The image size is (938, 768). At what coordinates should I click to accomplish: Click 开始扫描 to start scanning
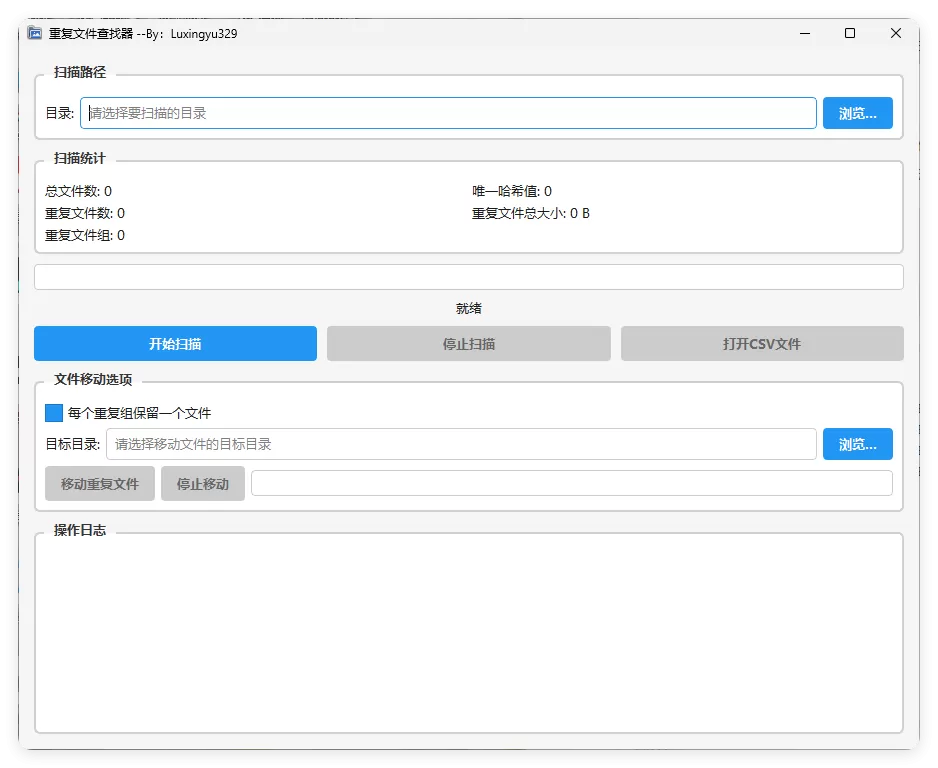click(175, 343)
